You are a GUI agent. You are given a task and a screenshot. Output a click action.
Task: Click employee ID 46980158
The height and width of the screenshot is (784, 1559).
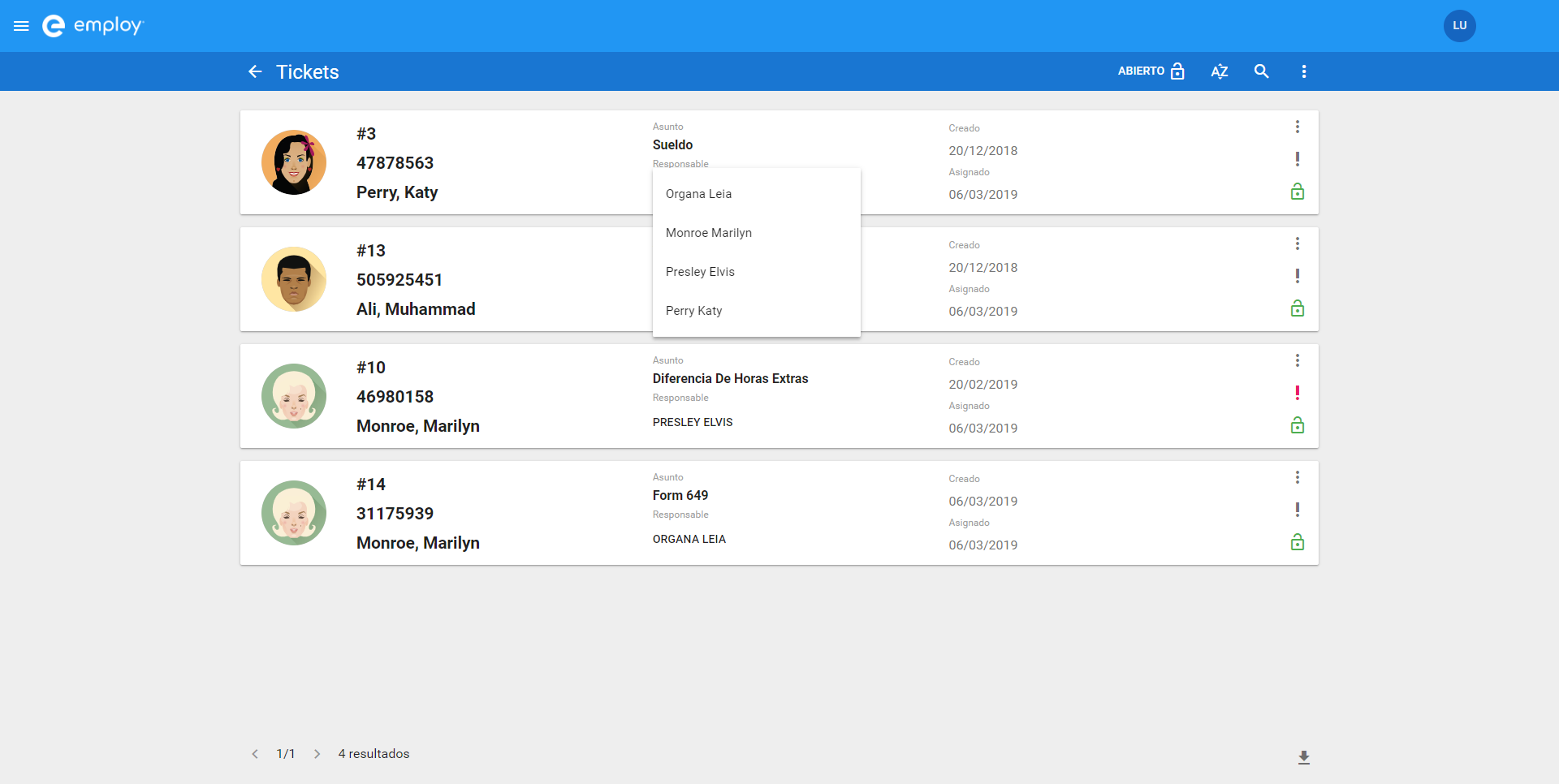[395, 397]
